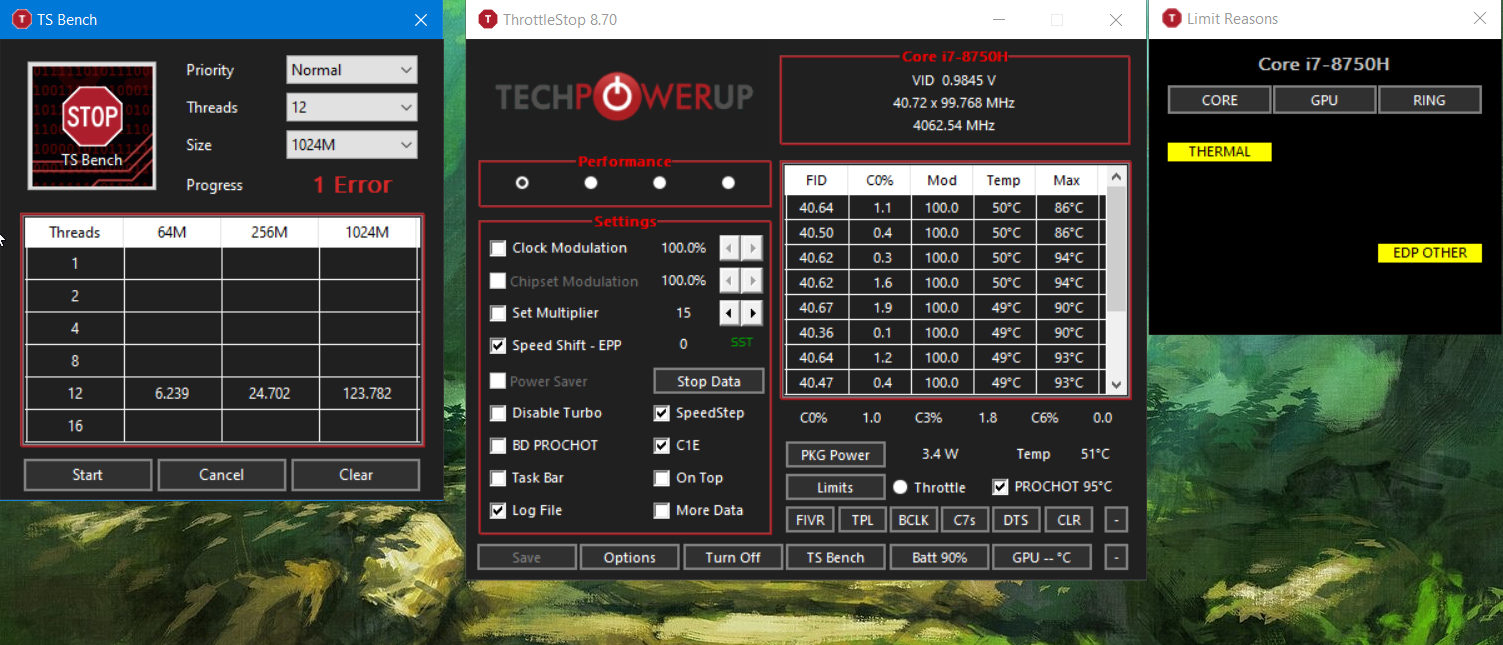Click the core table scroll-down arrow
1503x645 pixels.
pyautogui.click(x=1117, y=384)
